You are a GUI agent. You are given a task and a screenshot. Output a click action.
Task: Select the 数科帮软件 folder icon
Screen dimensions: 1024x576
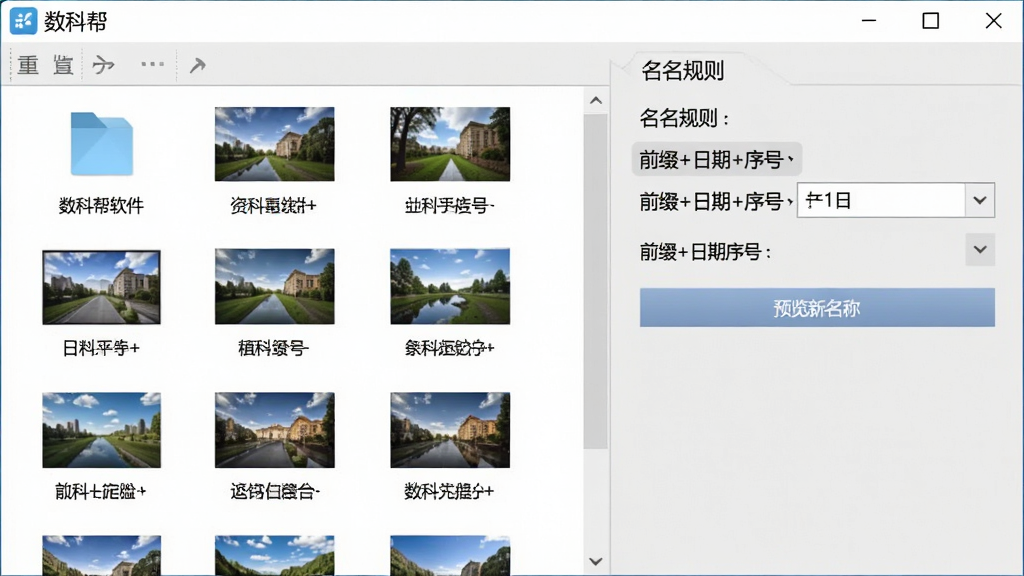click(x=101, y=144)
